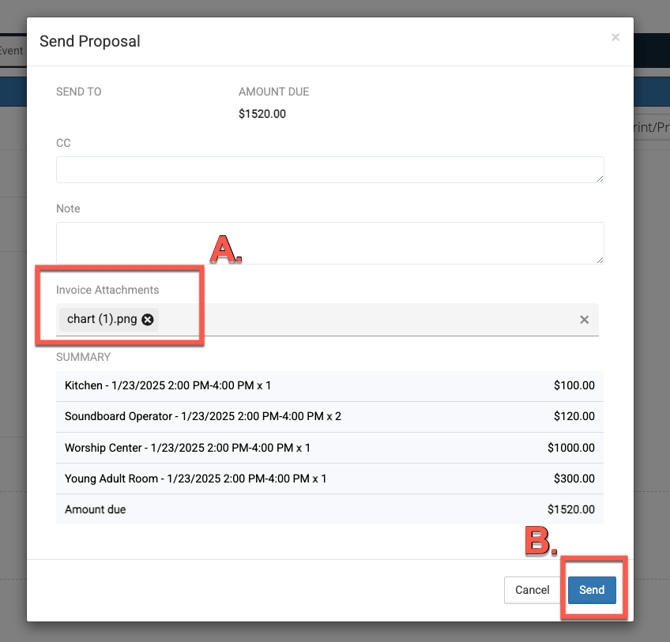
Task: Select the Young Adult Room row
Action: click(x=329, y=478)
